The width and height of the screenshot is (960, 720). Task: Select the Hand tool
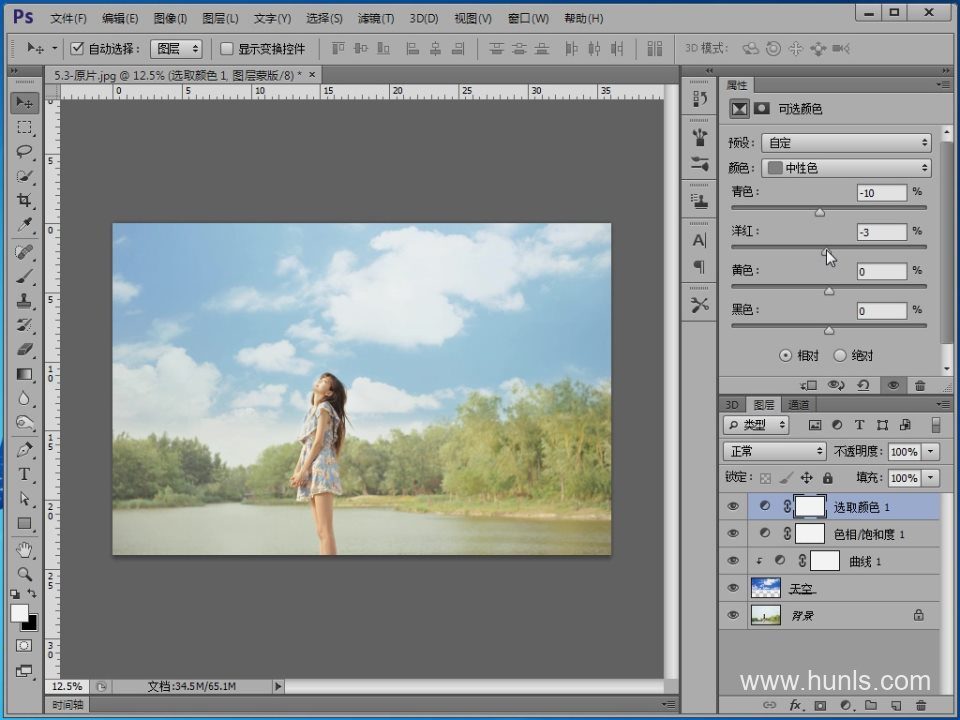24,550
